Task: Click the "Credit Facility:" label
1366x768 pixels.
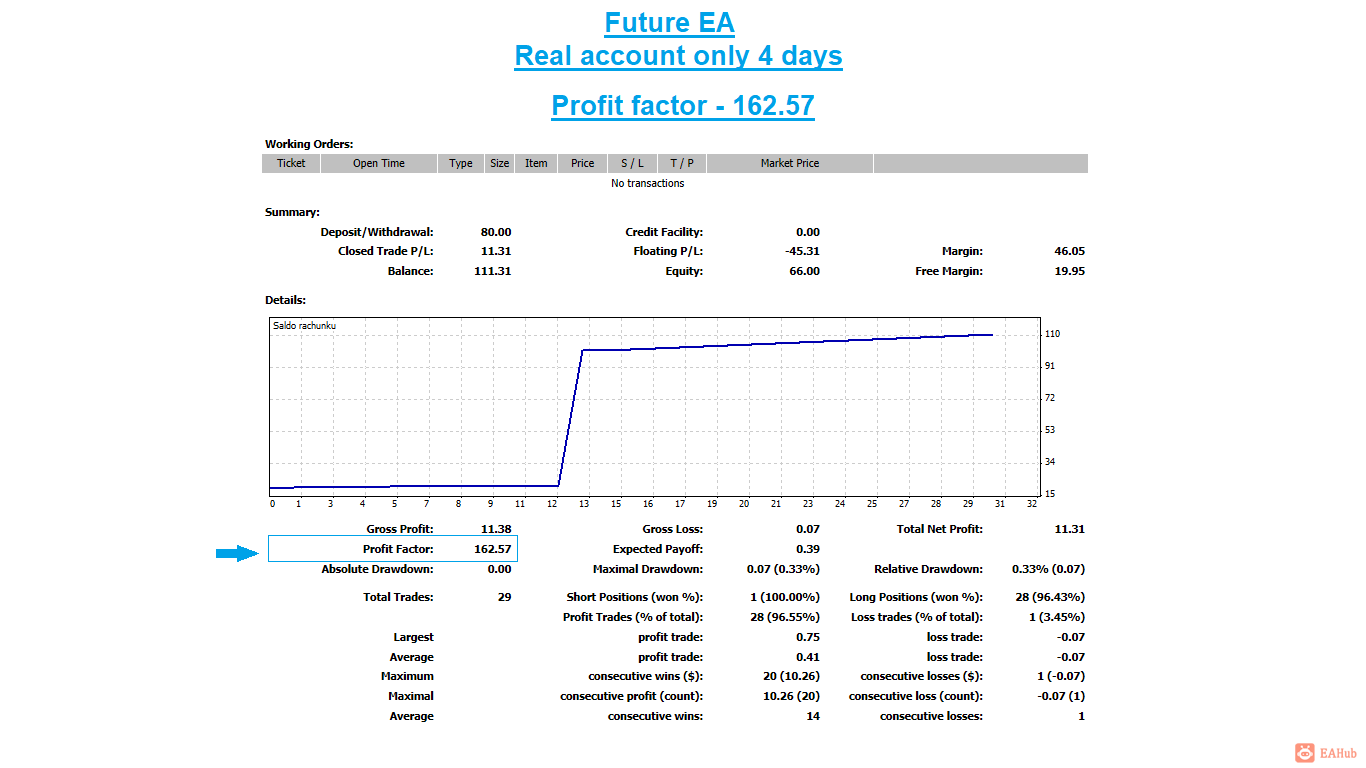Action: [664, 232]
